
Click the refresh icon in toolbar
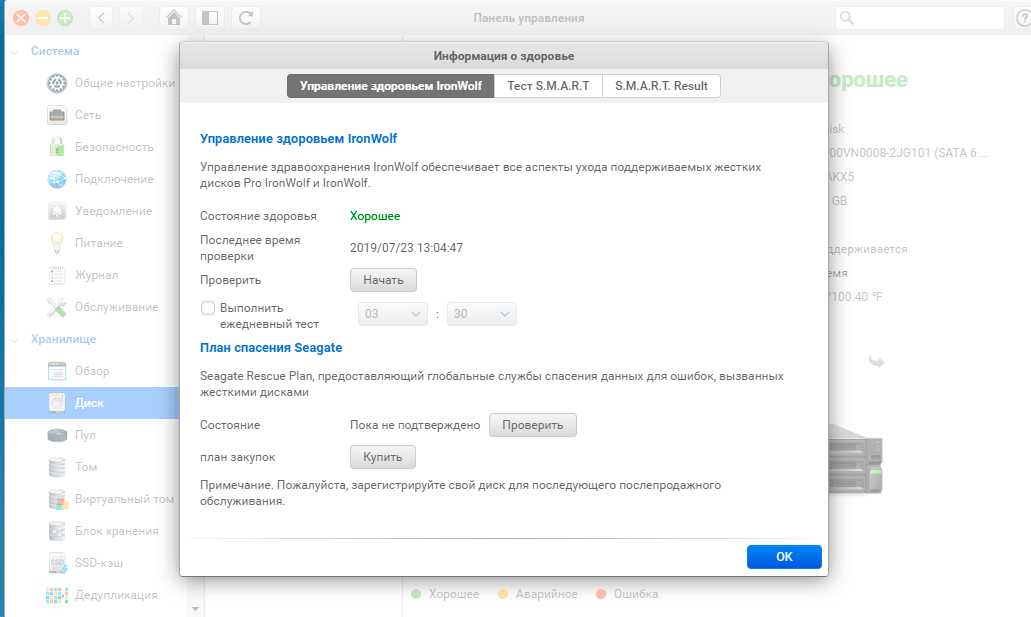(x=246, y=18)
